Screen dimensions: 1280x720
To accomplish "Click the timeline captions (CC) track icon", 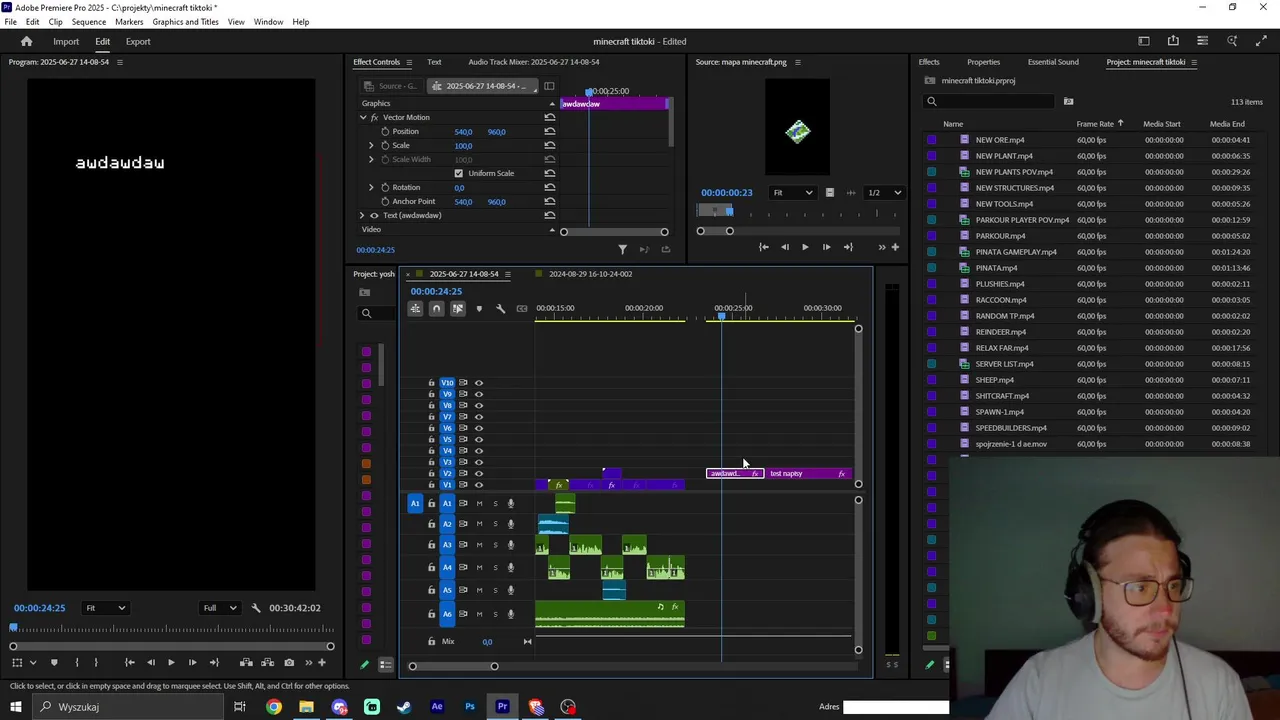I will pos(521,309).
